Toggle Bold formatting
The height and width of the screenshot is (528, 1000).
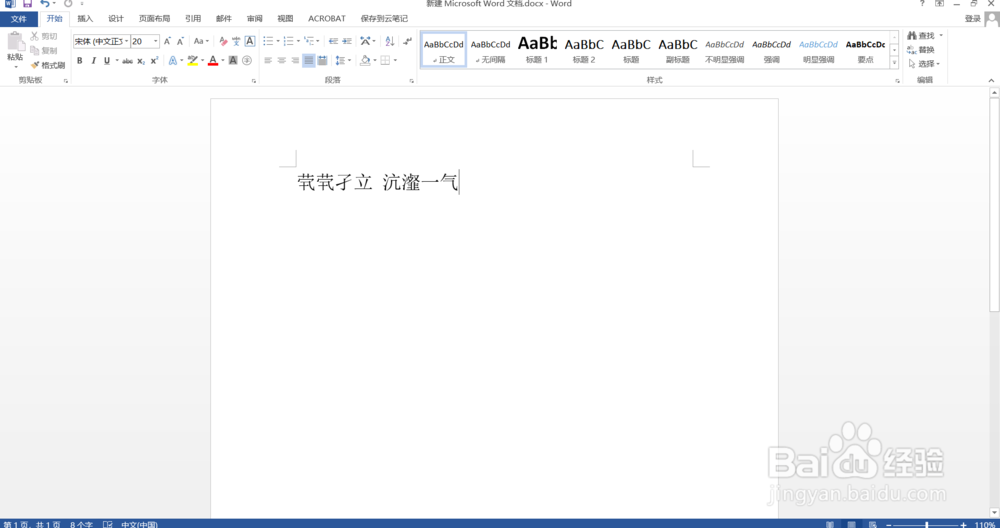tap(80, 61)
